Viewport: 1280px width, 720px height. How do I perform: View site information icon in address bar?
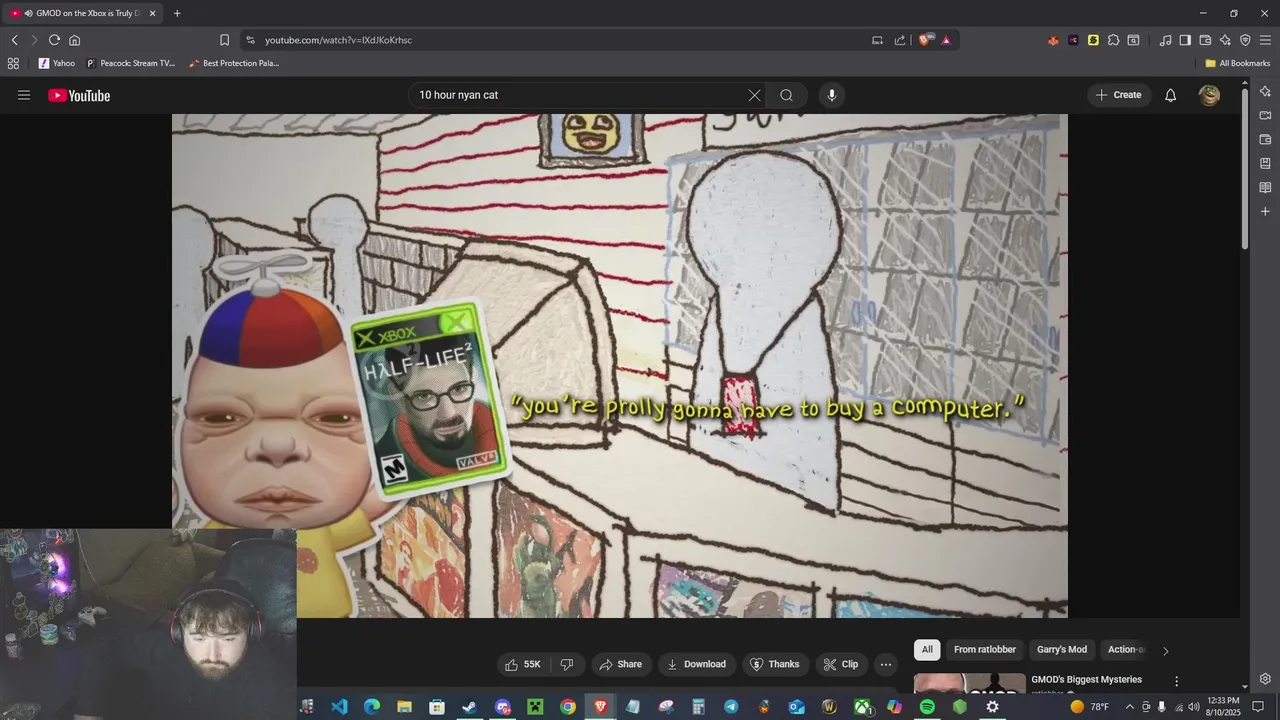pyautogui.click(x=250, y=40)
